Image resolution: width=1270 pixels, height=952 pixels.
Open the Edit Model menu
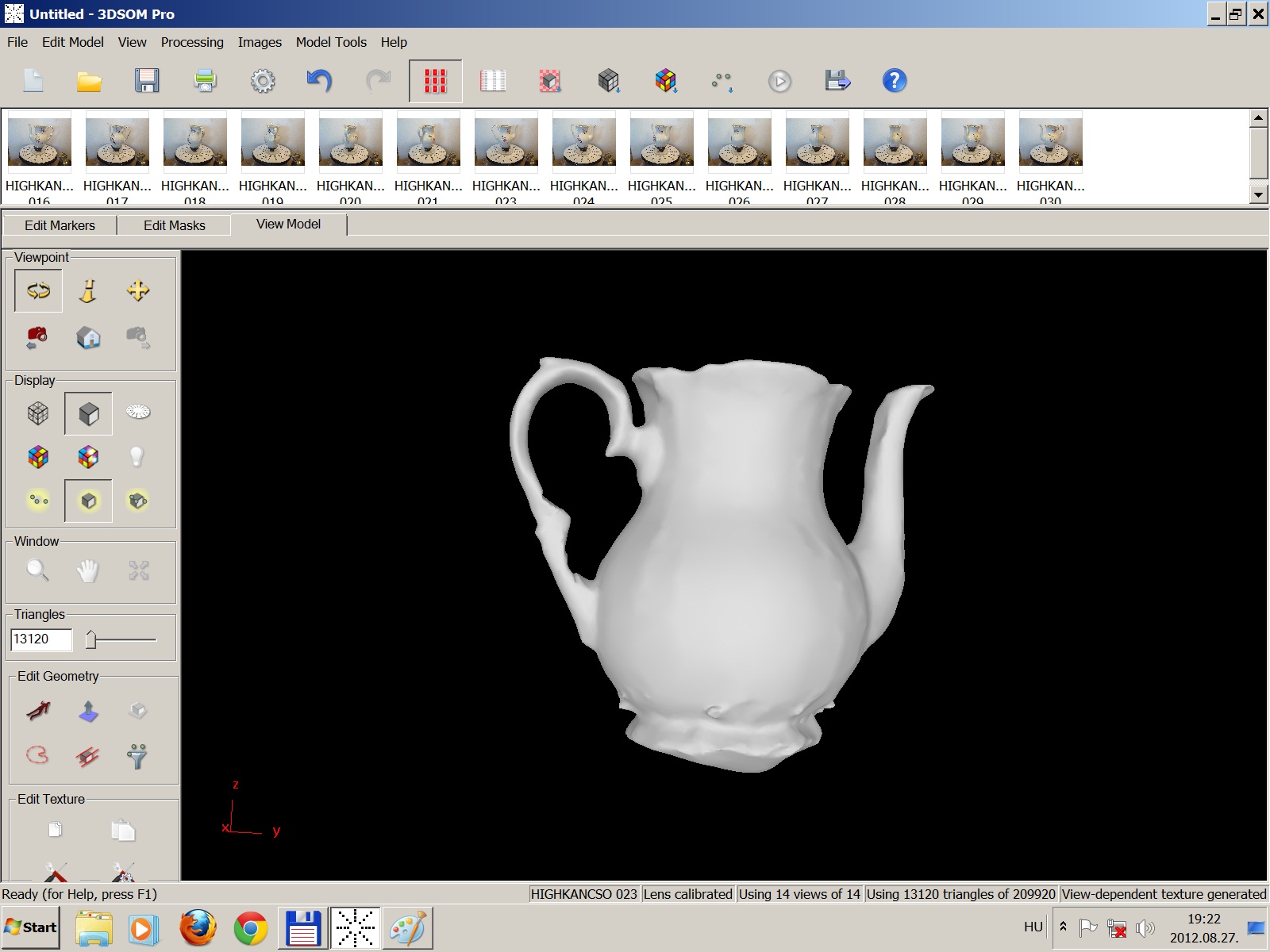click(72, 42)
